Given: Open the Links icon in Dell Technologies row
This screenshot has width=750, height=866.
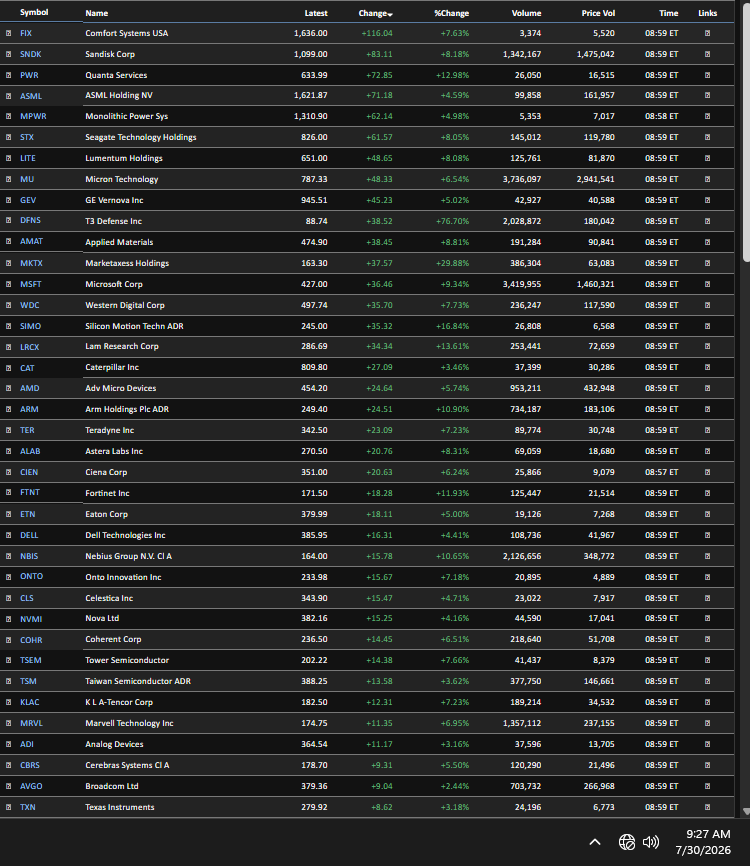Looking at the screenshot, I should click(x=707, y=535).
